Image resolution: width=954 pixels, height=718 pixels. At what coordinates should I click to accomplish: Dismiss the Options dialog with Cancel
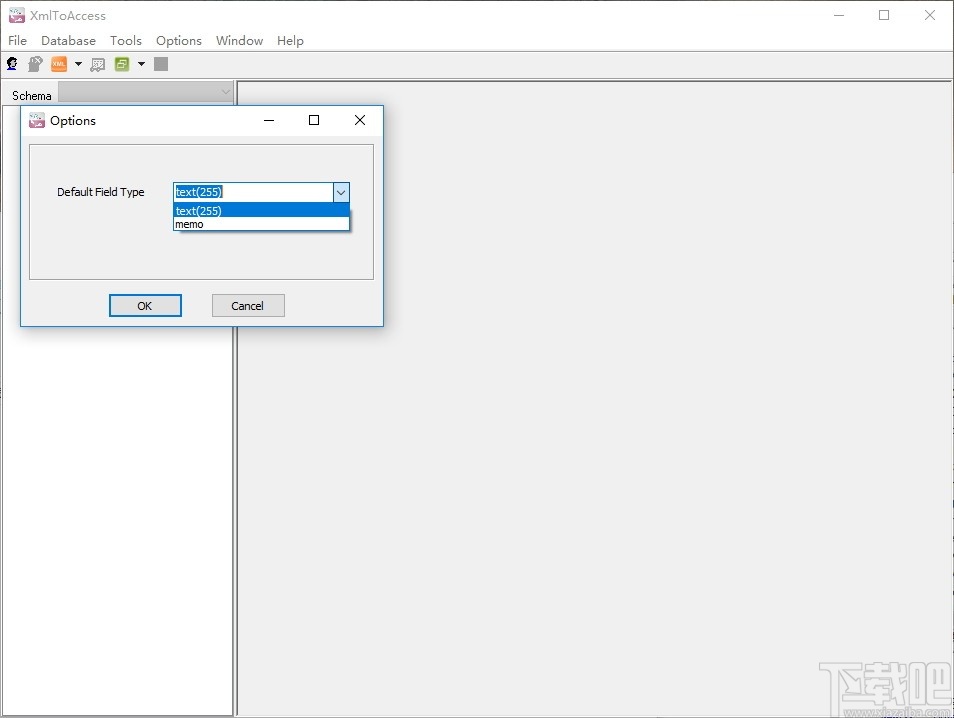coord(247,305)
